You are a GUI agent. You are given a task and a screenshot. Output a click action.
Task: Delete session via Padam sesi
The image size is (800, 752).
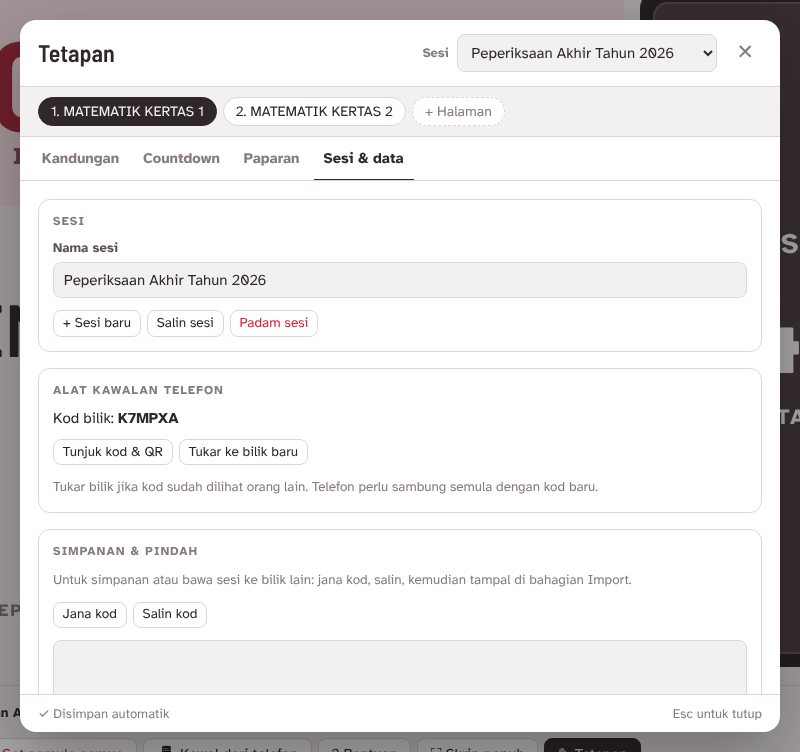[x=273, y=323]
